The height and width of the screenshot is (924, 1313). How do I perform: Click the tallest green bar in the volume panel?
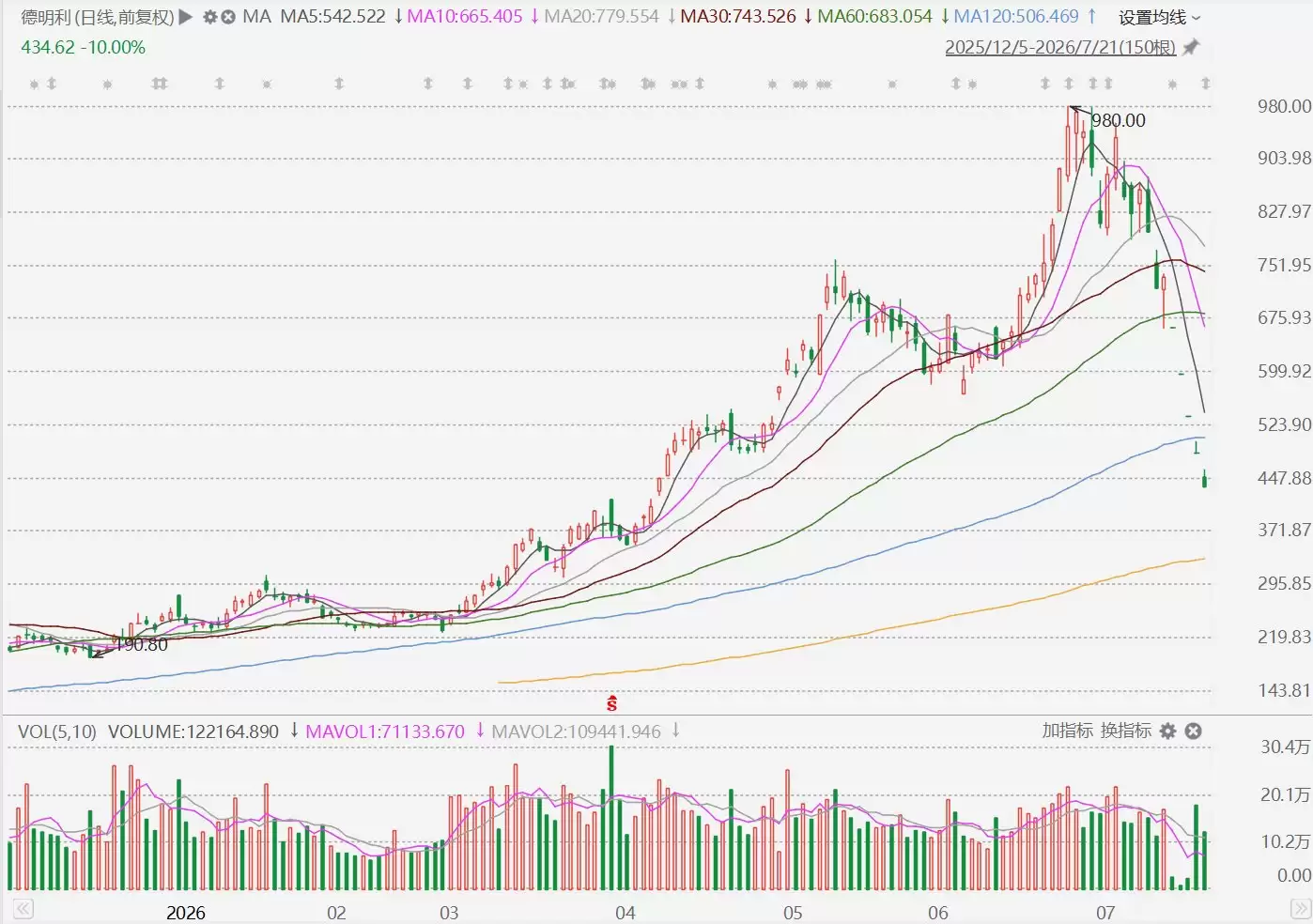(x=611, y=818)
